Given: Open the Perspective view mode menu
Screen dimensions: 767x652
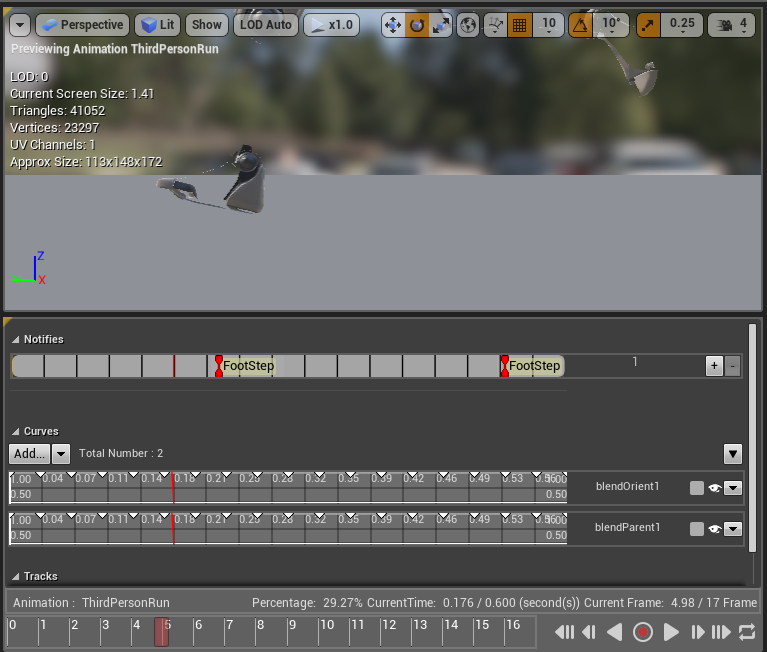Looking at the screenshot, I should click(x=83, y=25).
